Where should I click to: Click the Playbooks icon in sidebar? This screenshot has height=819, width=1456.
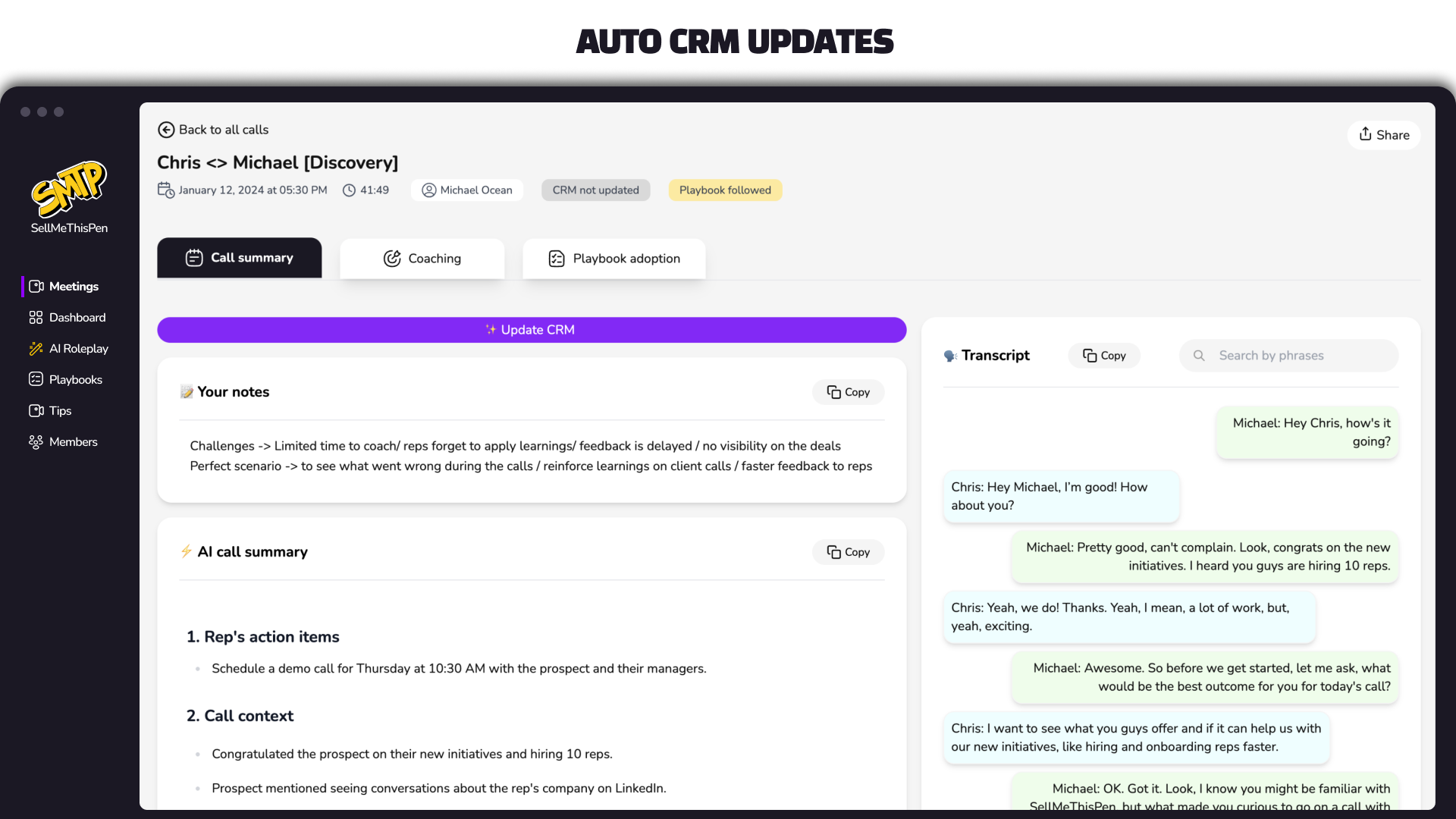point(36,379)
